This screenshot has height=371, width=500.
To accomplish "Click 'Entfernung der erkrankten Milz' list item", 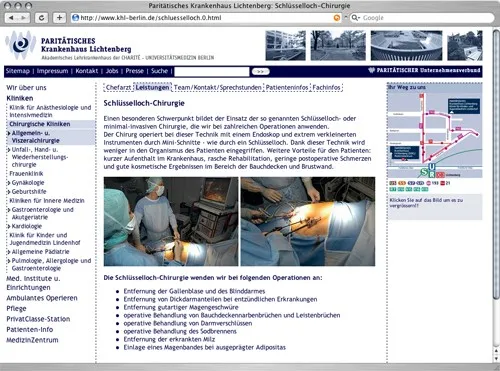I will 169,339.
